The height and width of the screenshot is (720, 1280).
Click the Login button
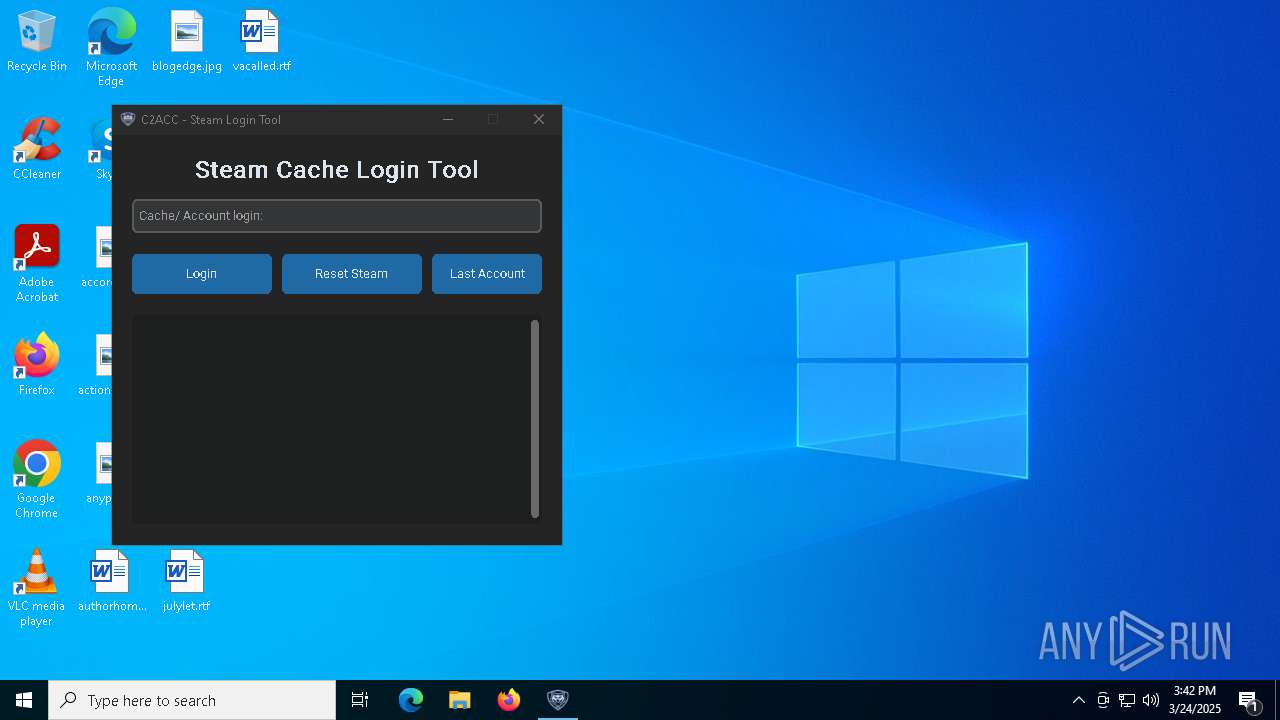tap(201, 274)
